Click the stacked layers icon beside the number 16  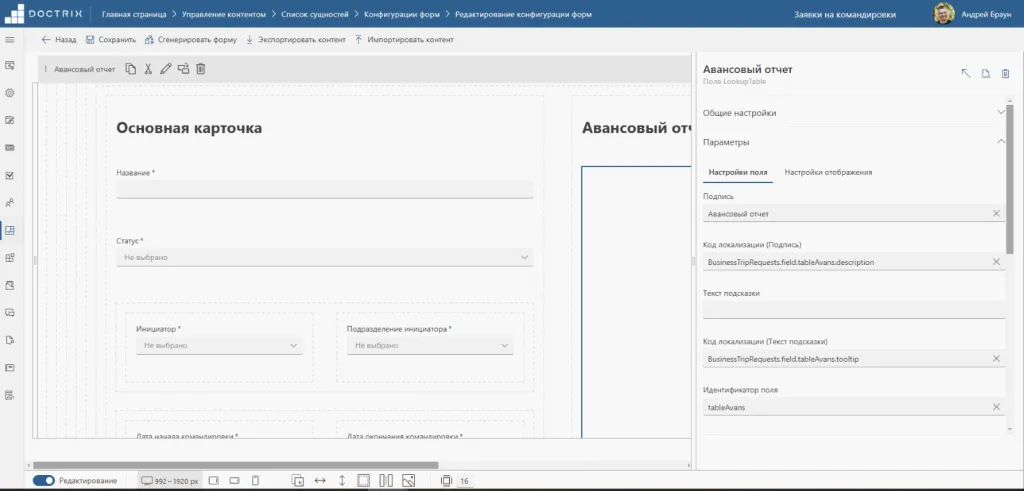446,481
